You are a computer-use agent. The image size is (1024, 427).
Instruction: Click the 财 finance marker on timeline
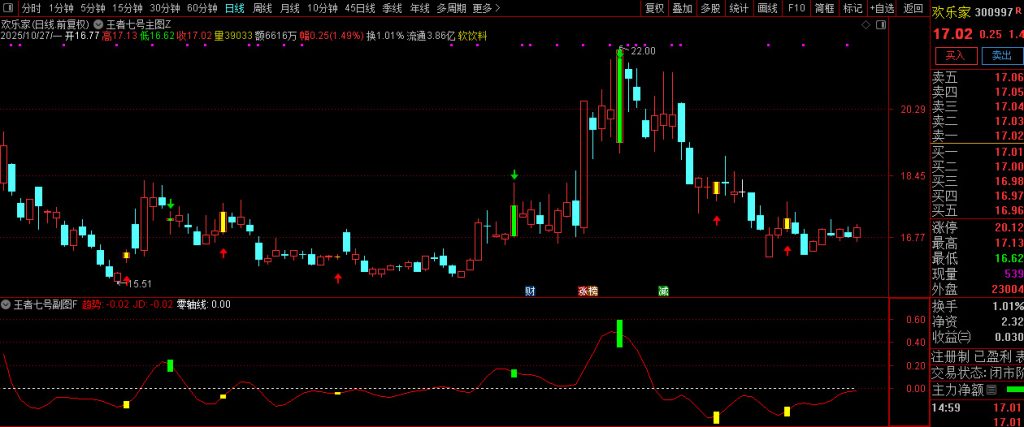(x=530, y=291)
